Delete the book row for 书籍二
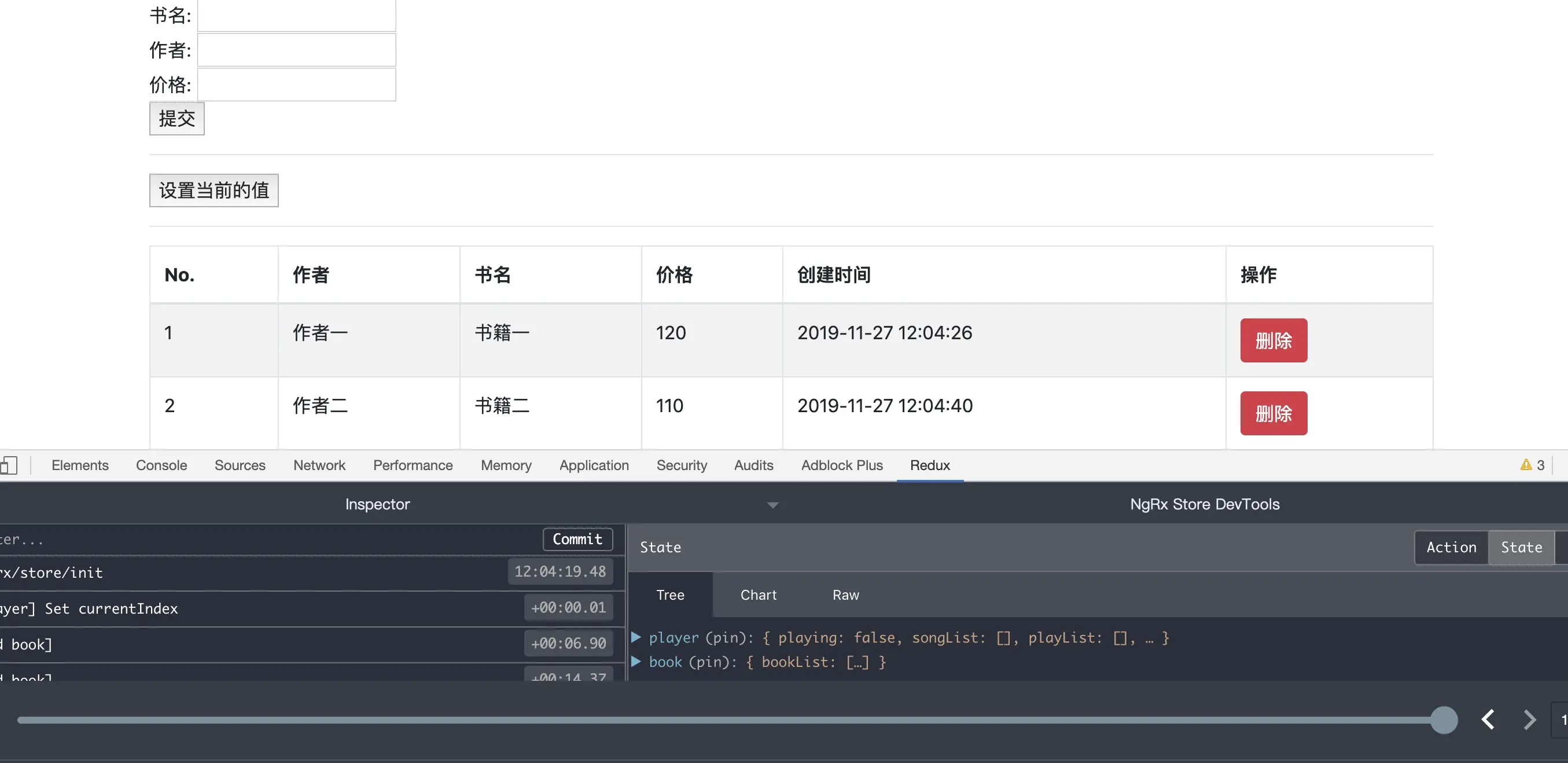The width and height of the screenshot is (1568, 763). click(x=1273, y=413)
